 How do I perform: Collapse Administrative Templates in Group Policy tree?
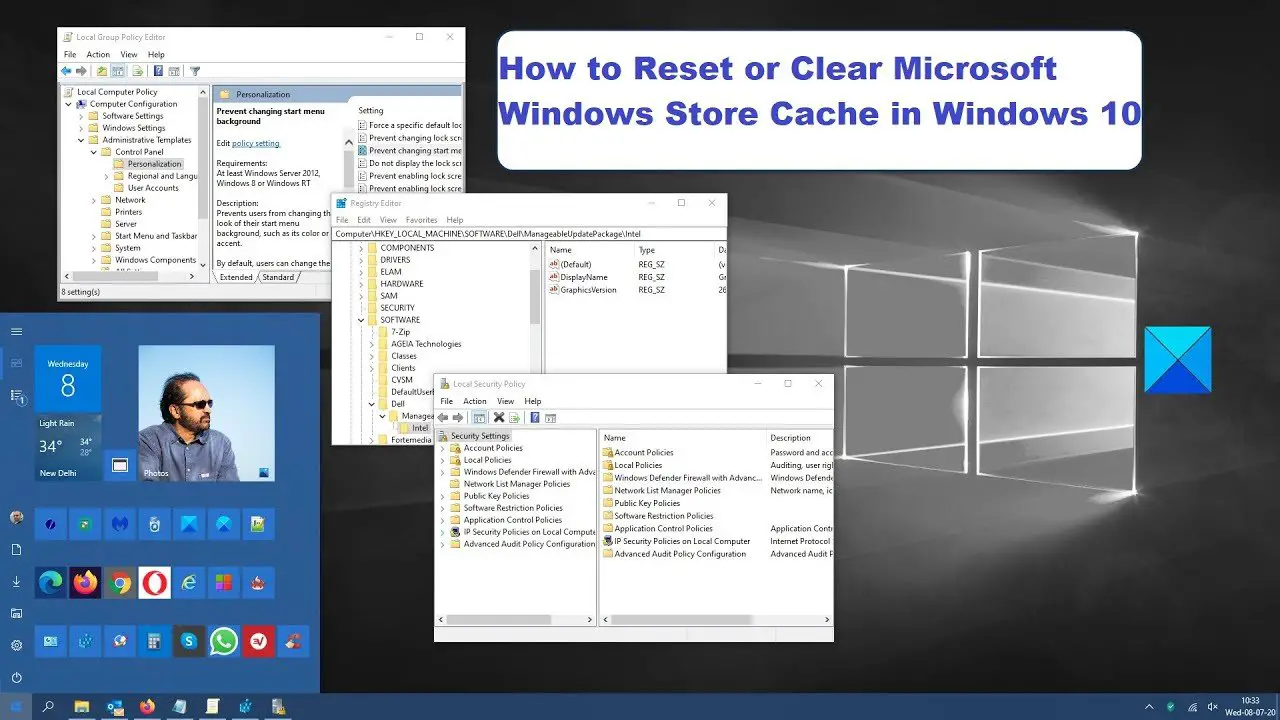tap(81, 140)
